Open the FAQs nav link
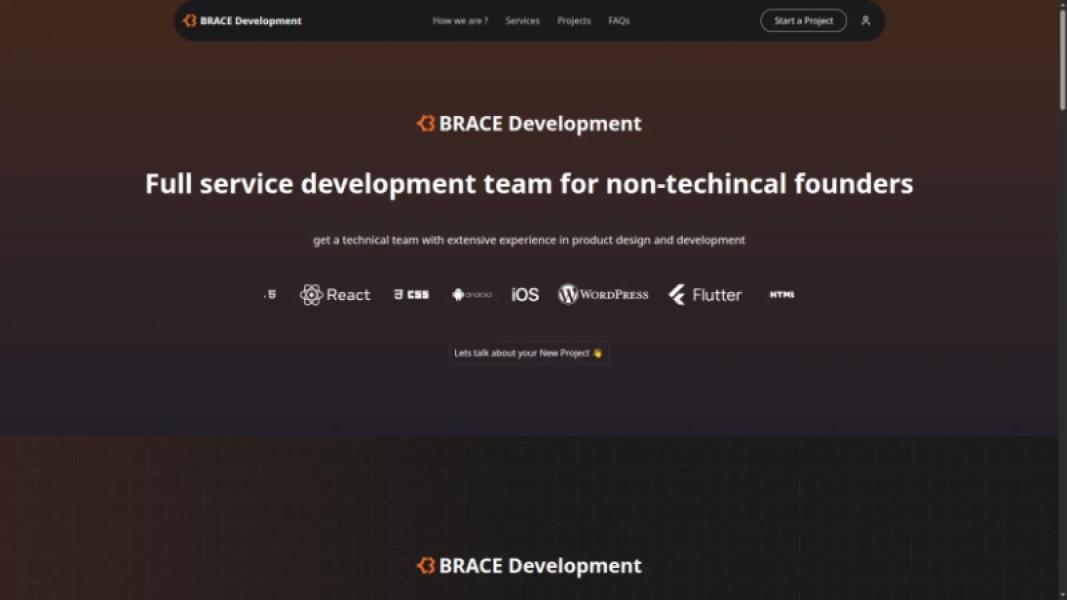The height and width of the screenshot is (600, 1067). 619,21
